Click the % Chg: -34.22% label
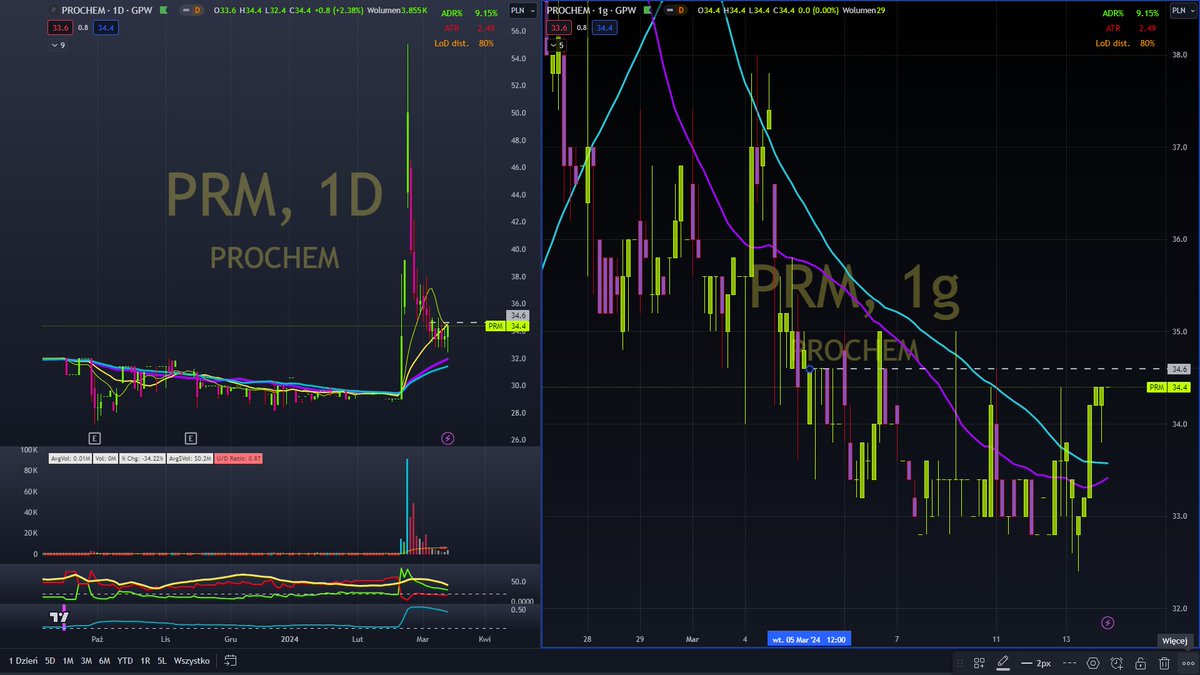Screen dimensions: 1200x675 coord(142,458)
